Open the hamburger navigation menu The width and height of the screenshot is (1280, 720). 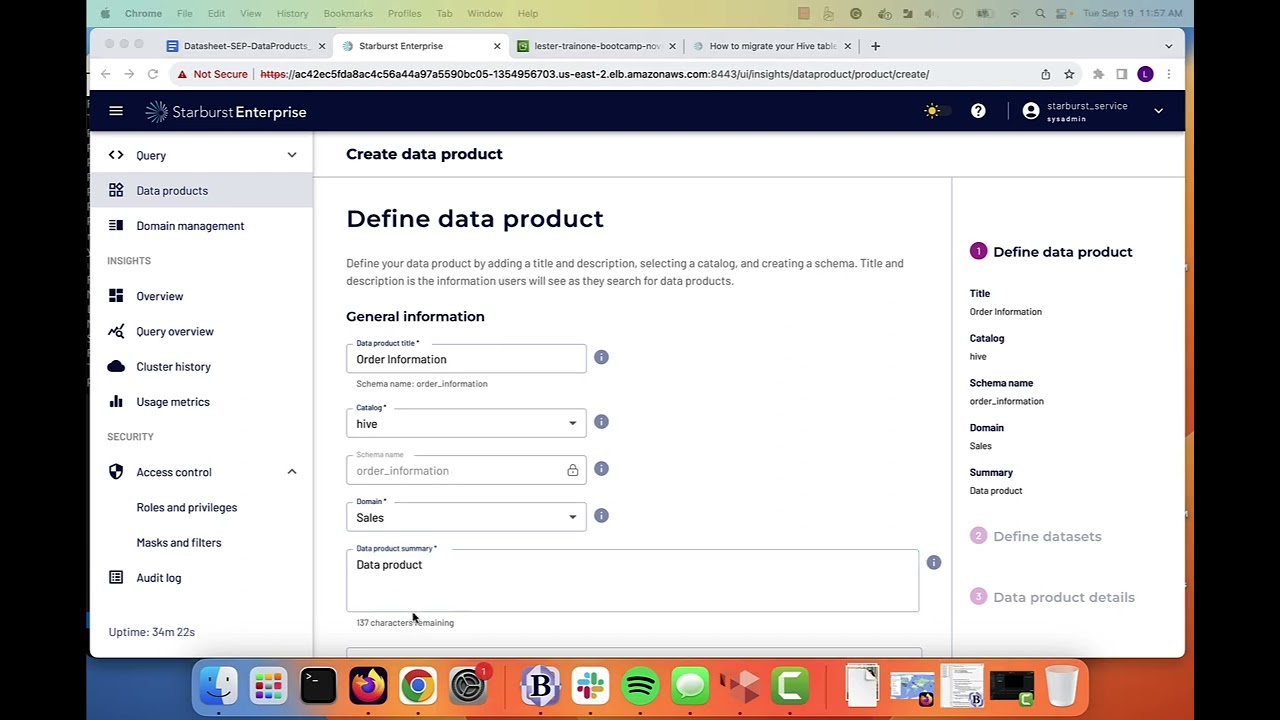[x=116, y=112]
